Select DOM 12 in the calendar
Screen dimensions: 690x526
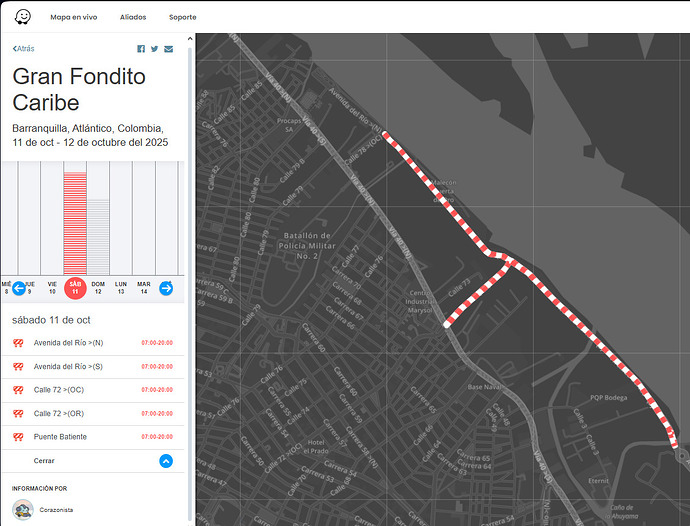[x=98, y=288]
